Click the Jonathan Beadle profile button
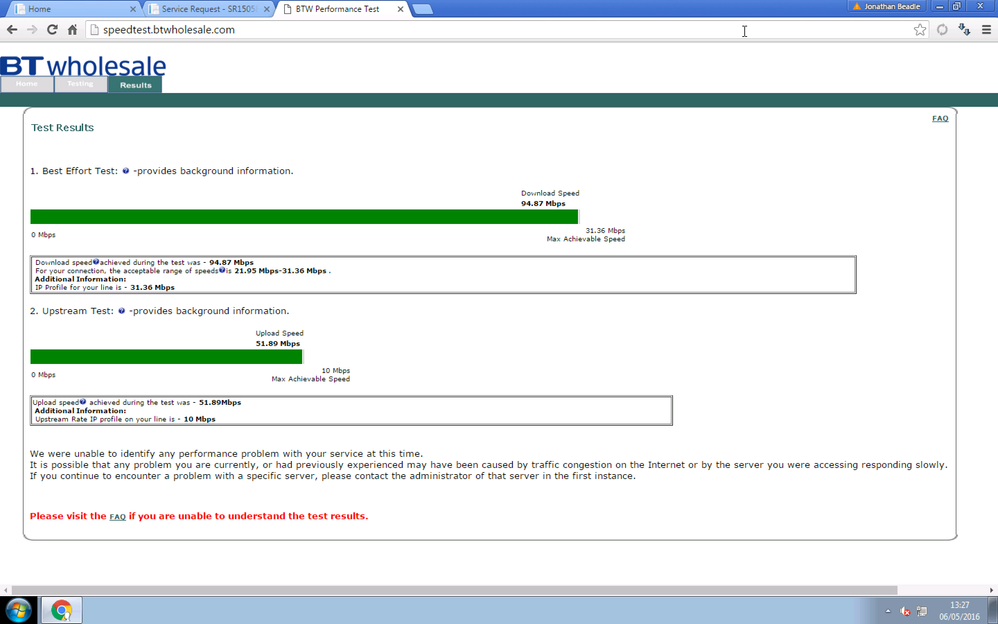The height and width of the screenshot is (624, 998). (x=889, y=6)
